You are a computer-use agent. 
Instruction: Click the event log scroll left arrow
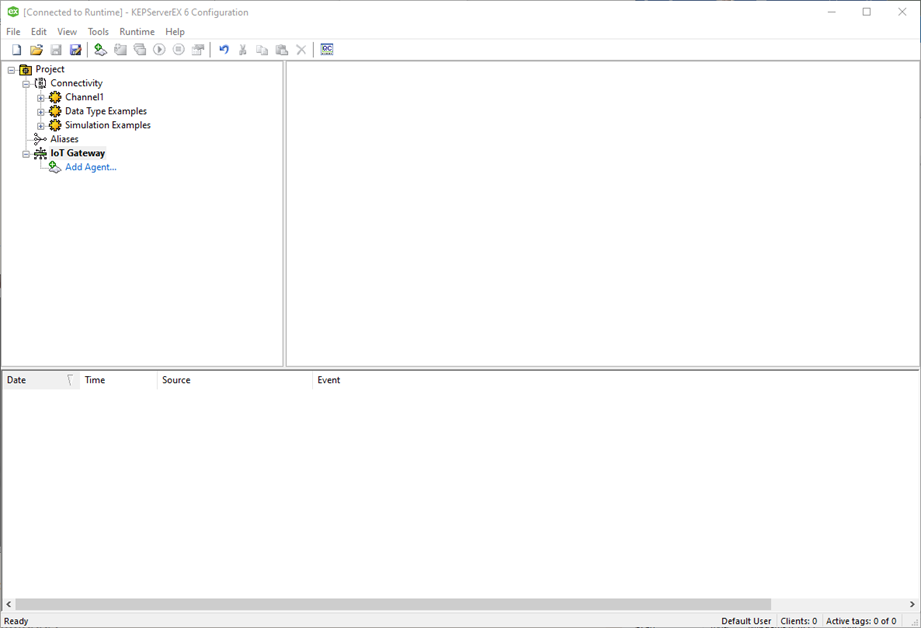(9, 605)
